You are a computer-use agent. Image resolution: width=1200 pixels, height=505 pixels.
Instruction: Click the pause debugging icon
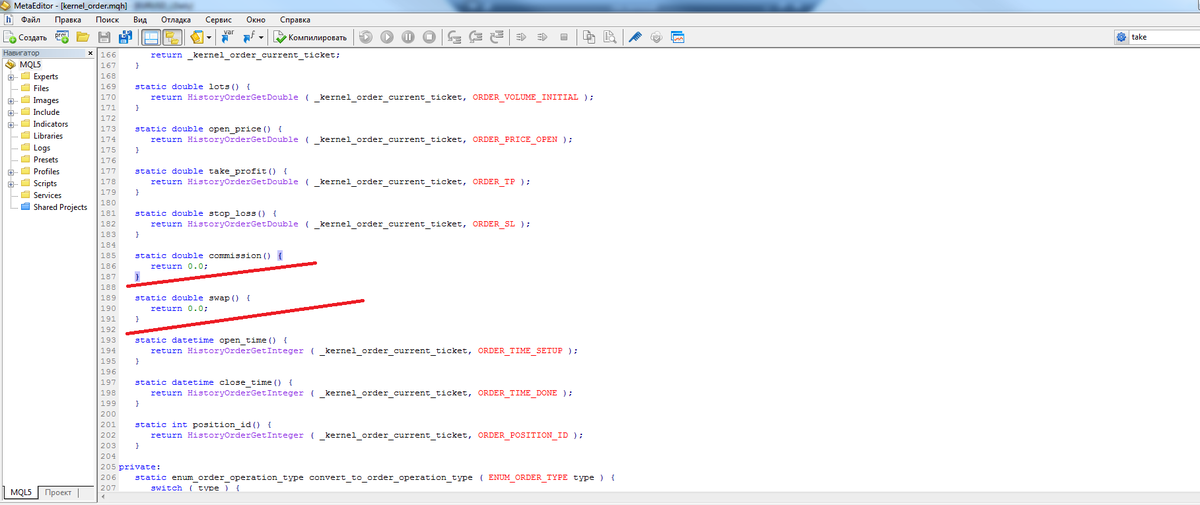pos(408,37)
